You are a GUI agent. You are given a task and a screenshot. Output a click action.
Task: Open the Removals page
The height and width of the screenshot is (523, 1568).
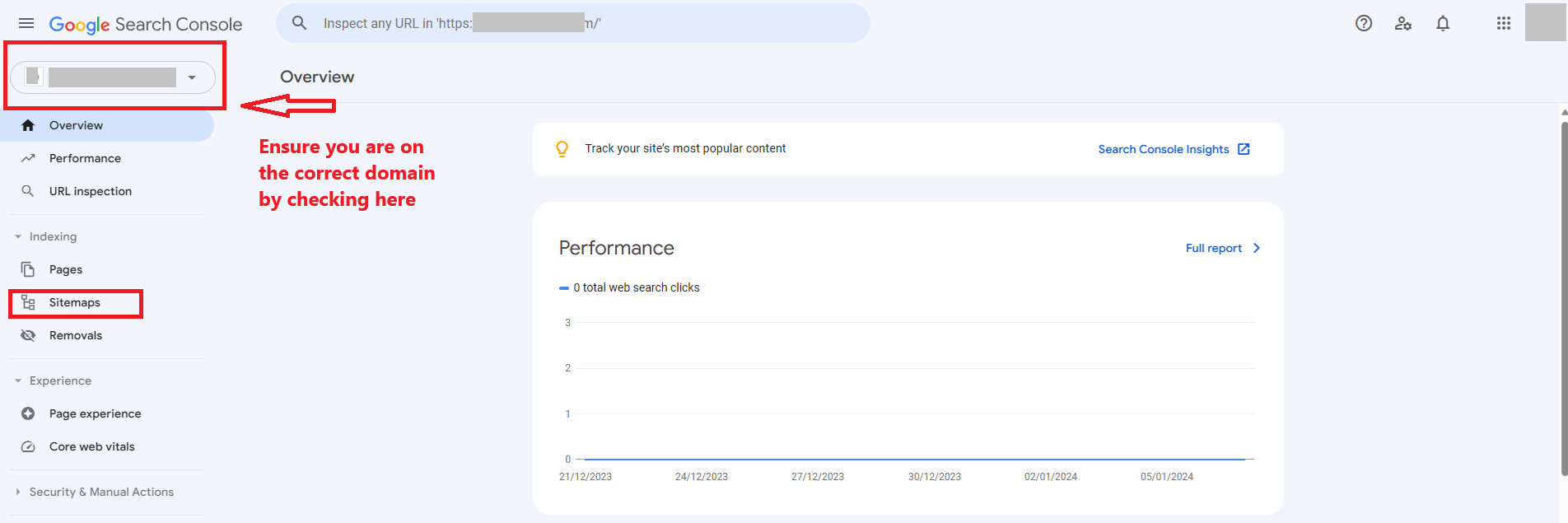point(107,335)
